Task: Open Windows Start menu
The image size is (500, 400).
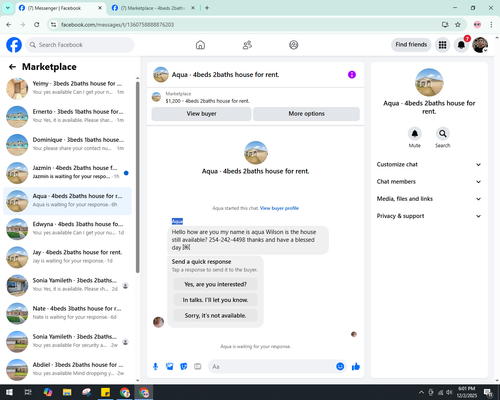Action: (9, 392)
